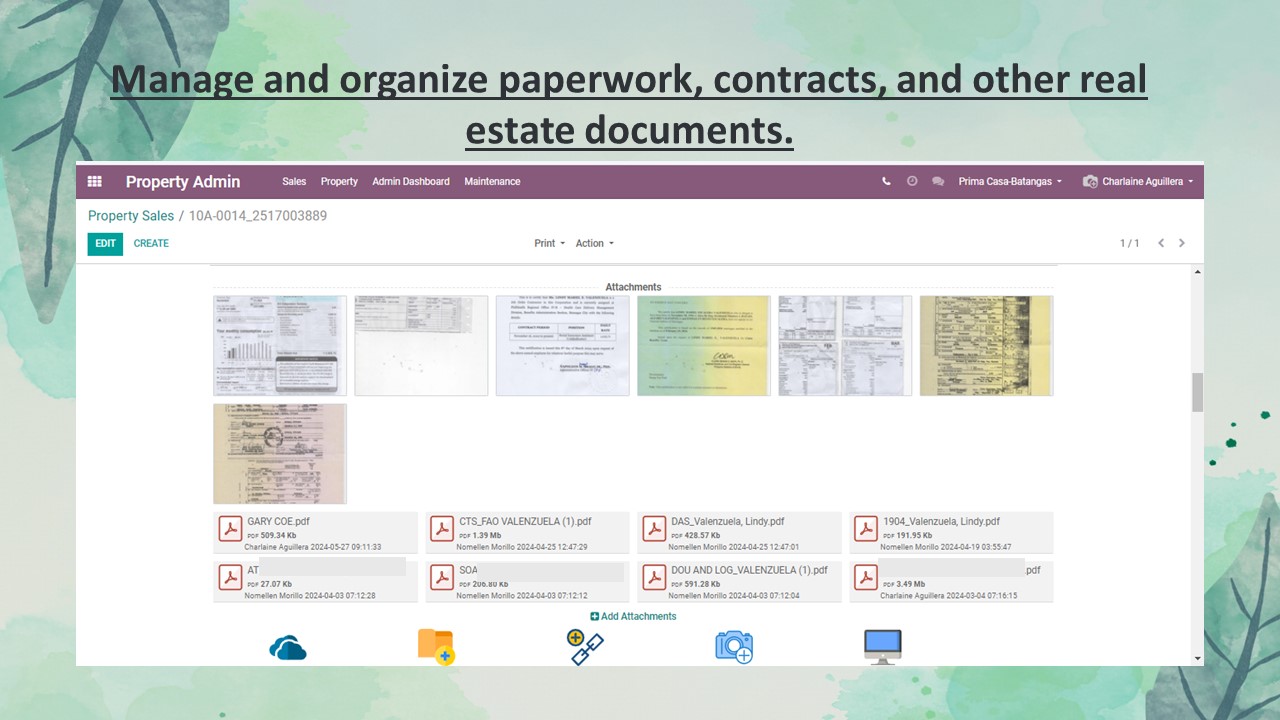Open the utility bill thumbnail with bar chart
This screenshot has width=1280, height=720.
[x=280, y=345]
